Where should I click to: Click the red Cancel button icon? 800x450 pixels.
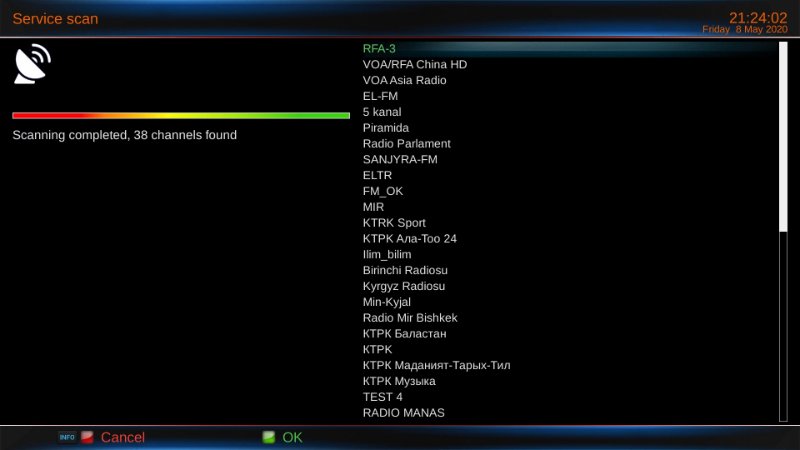[x=87, y=437]
